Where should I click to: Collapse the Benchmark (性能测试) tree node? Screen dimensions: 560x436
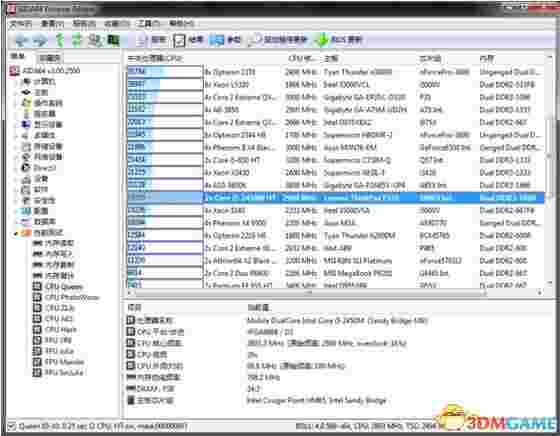pyautogui.click(x=16, y=233)
